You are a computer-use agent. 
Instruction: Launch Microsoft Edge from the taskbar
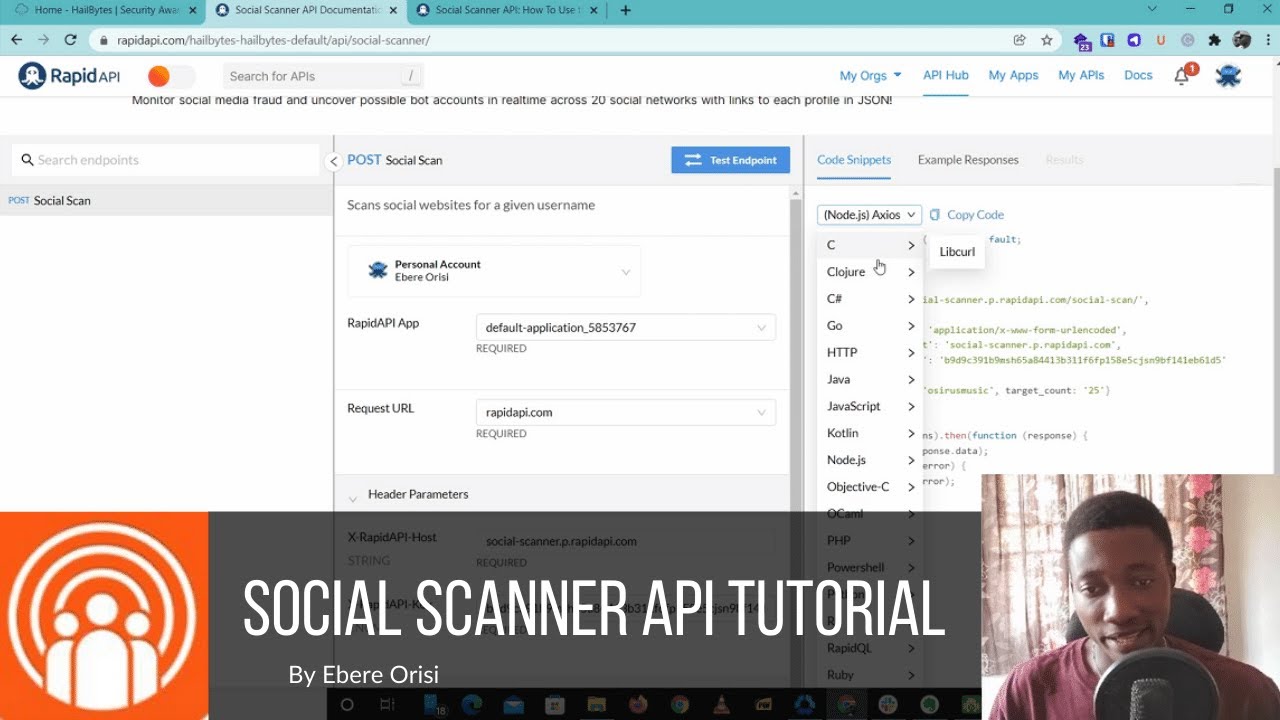click(471, 705)
